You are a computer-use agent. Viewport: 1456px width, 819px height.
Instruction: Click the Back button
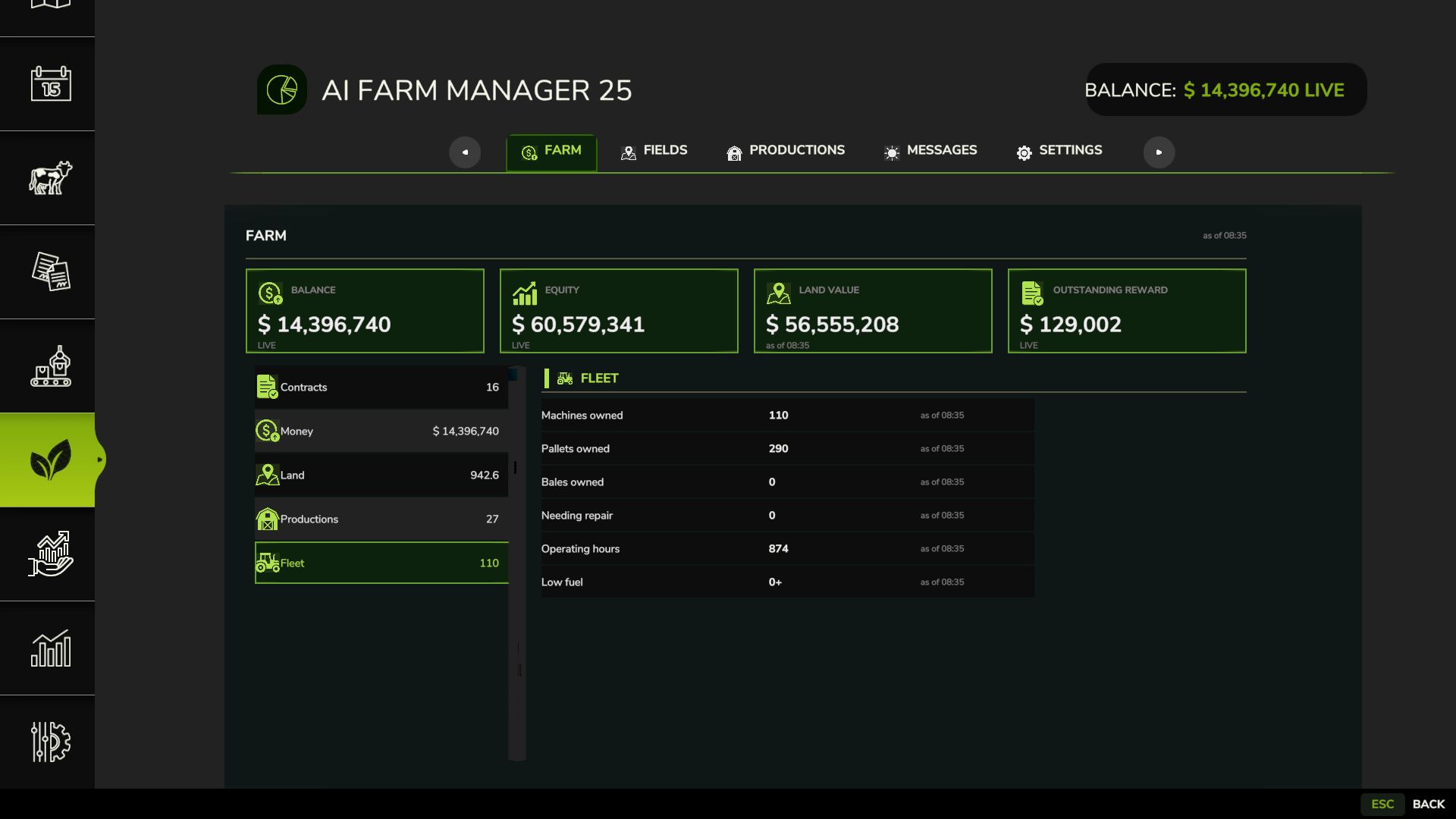pos(1429,804)
